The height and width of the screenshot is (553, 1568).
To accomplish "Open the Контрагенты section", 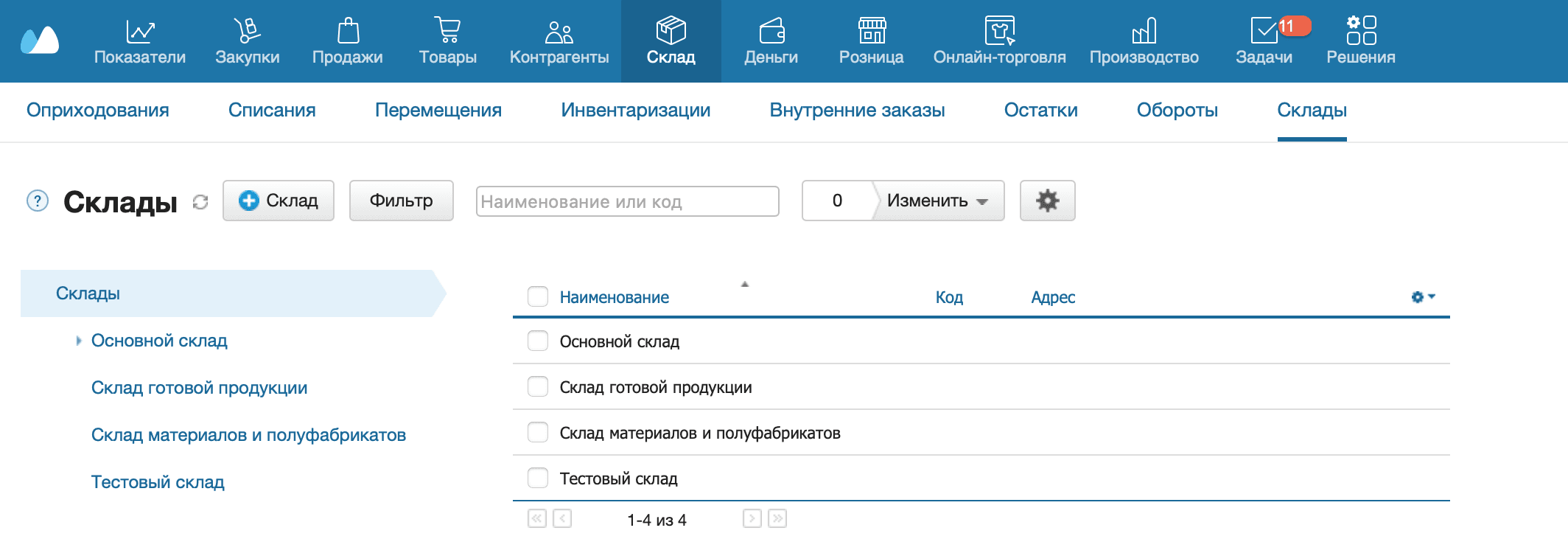I will [x=559, y=41].
